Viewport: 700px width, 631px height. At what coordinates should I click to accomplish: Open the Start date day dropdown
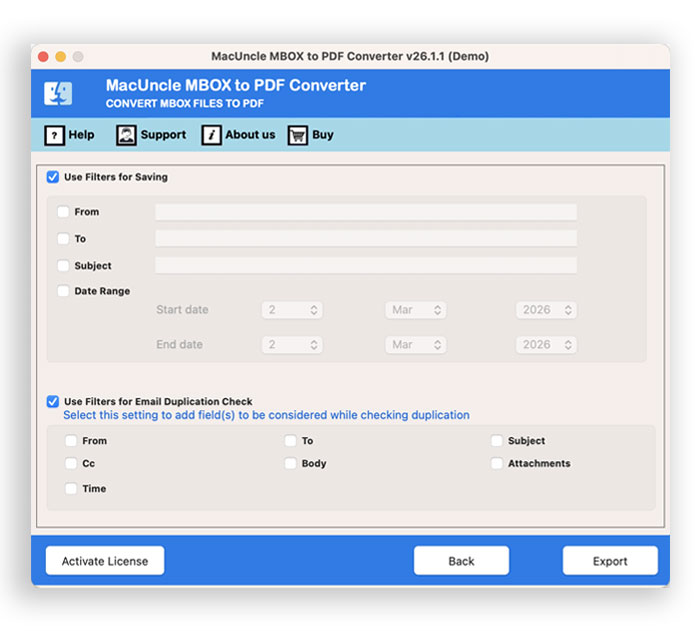pos(292,310)
